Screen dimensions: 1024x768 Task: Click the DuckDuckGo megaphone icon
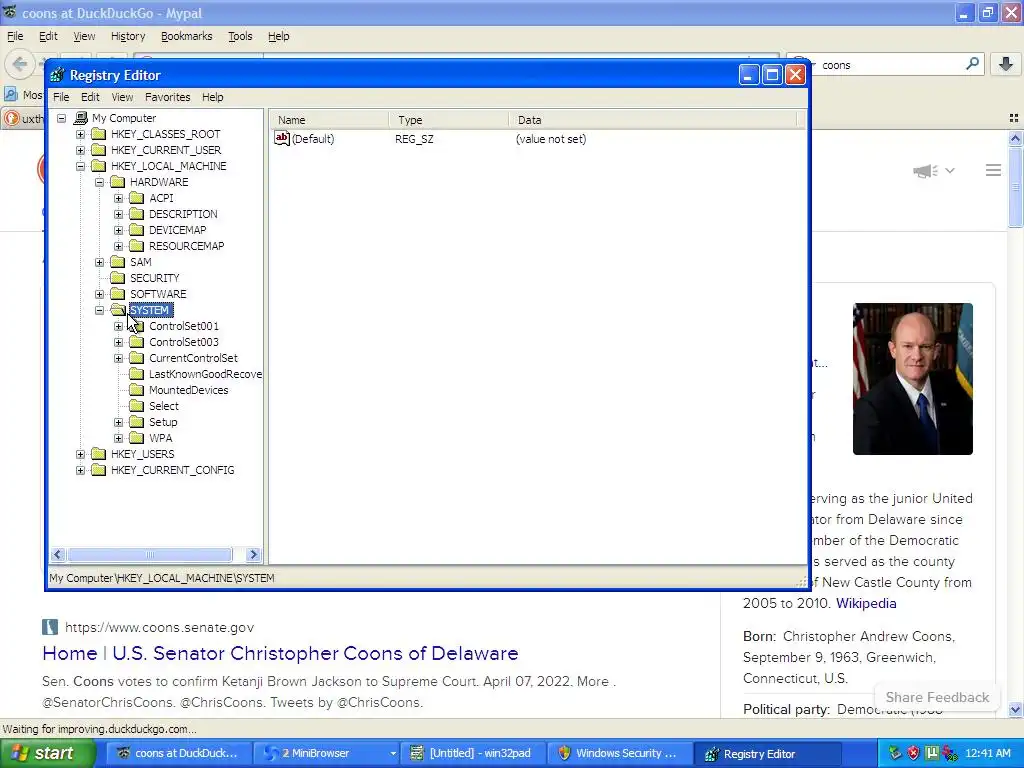click(x=925, y=171)
